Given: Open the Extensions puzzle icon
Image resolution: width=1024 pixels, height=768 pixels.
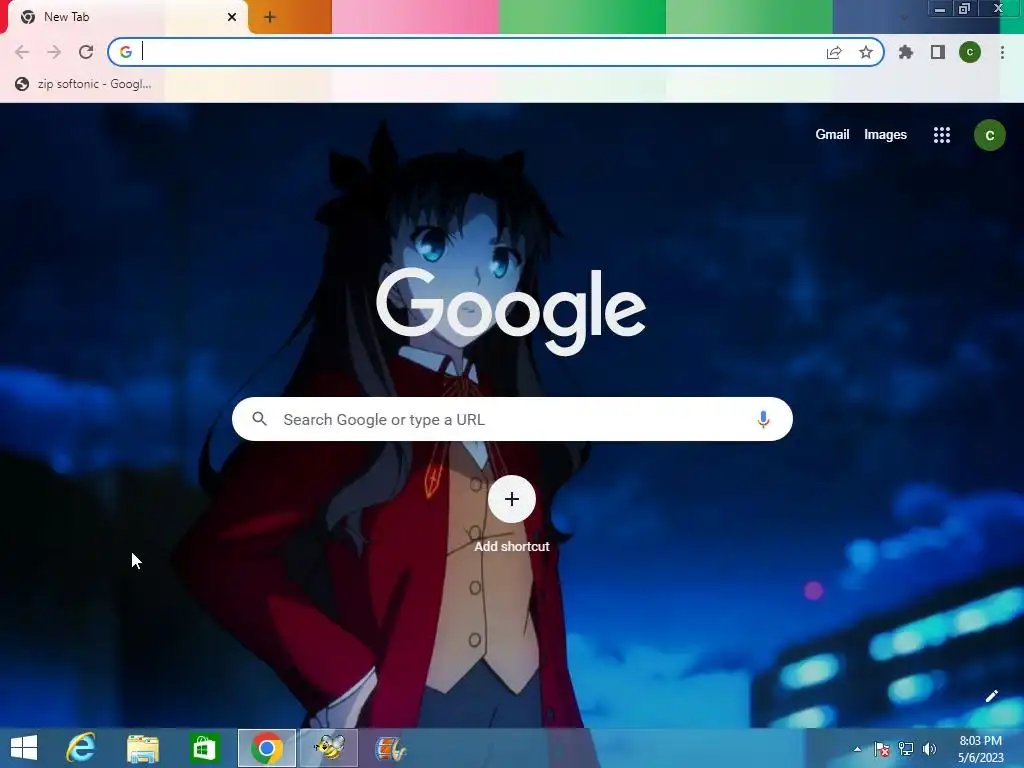Looking at the screenshot, I should (x=905, y=52).
